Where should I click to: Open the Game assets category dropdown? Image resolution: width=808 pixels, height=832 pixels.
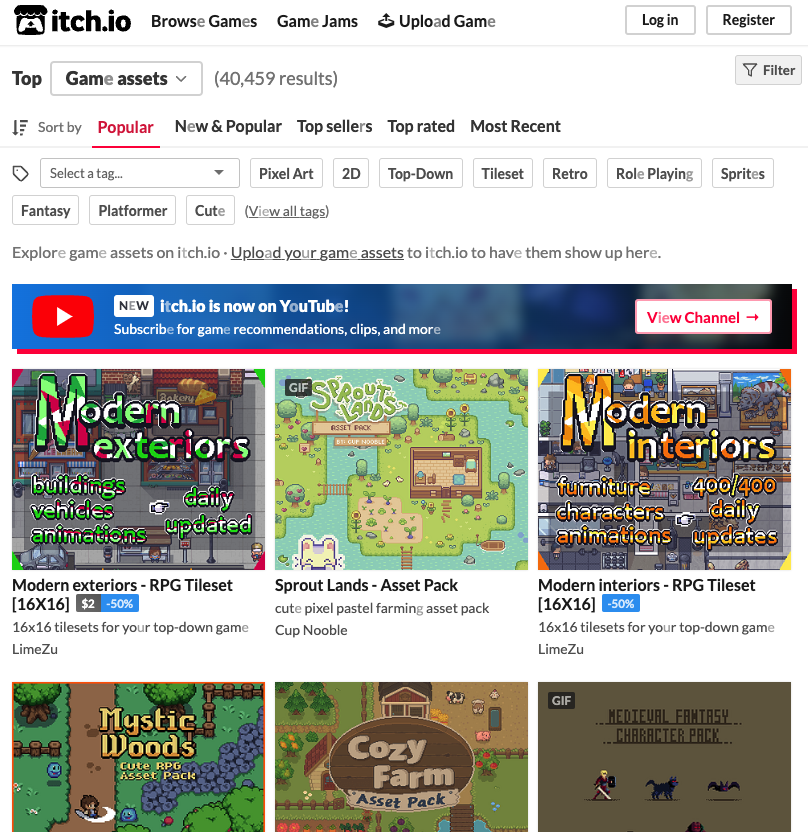(126, 79)
